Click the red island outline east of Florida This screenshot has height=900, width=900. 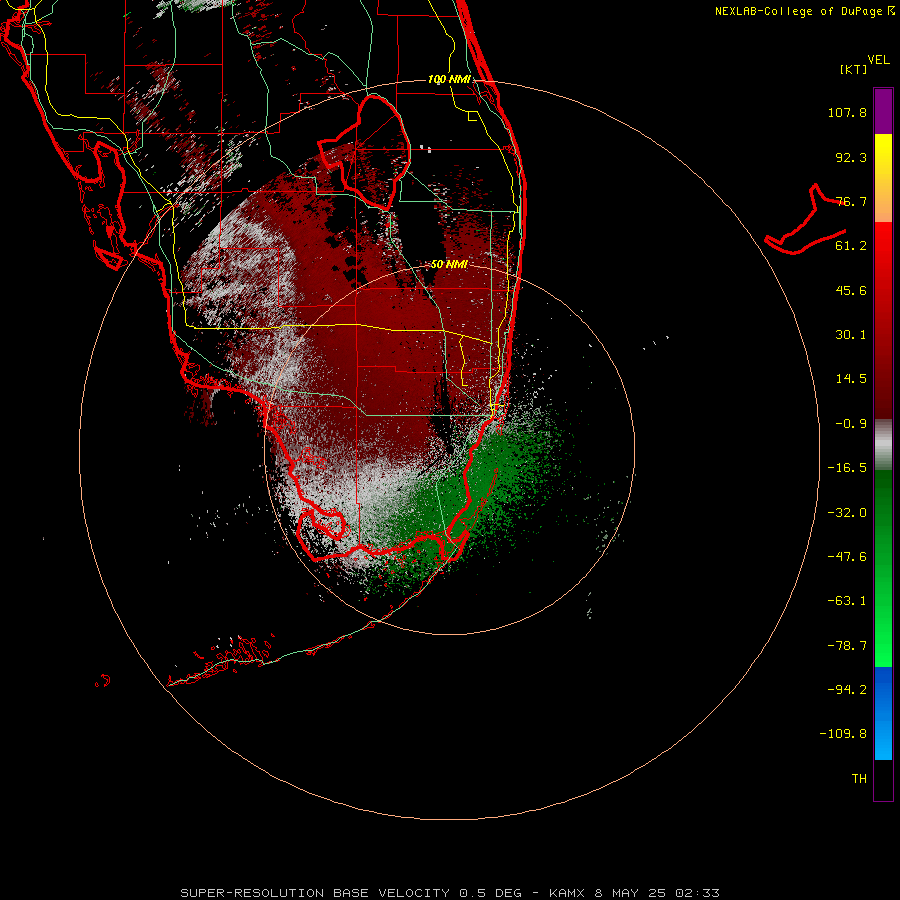[x=805, y=220]
